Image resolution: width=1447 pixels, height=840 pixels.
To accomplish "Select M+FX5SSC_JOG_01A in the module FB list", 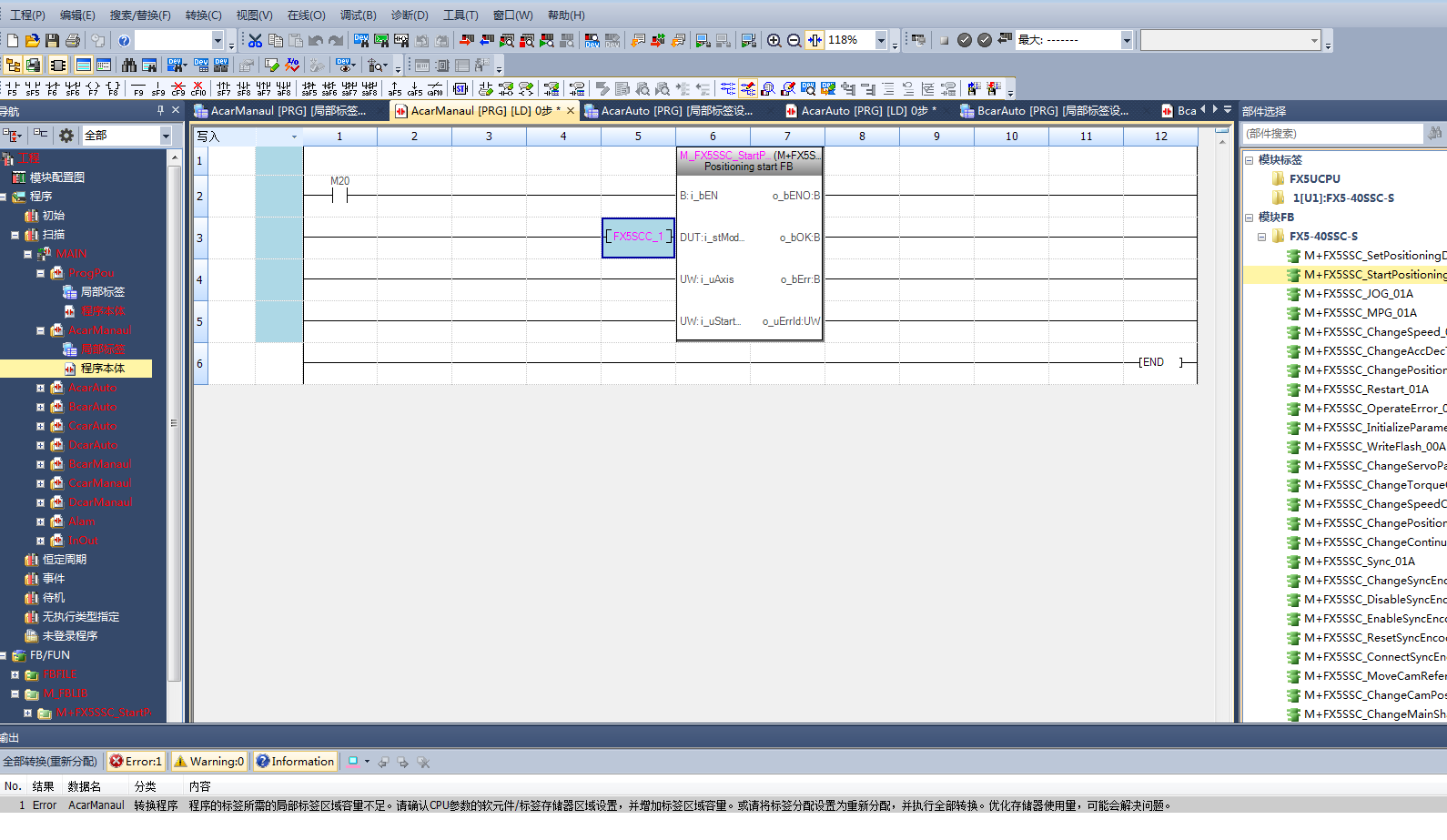I will pos(1358,294).
